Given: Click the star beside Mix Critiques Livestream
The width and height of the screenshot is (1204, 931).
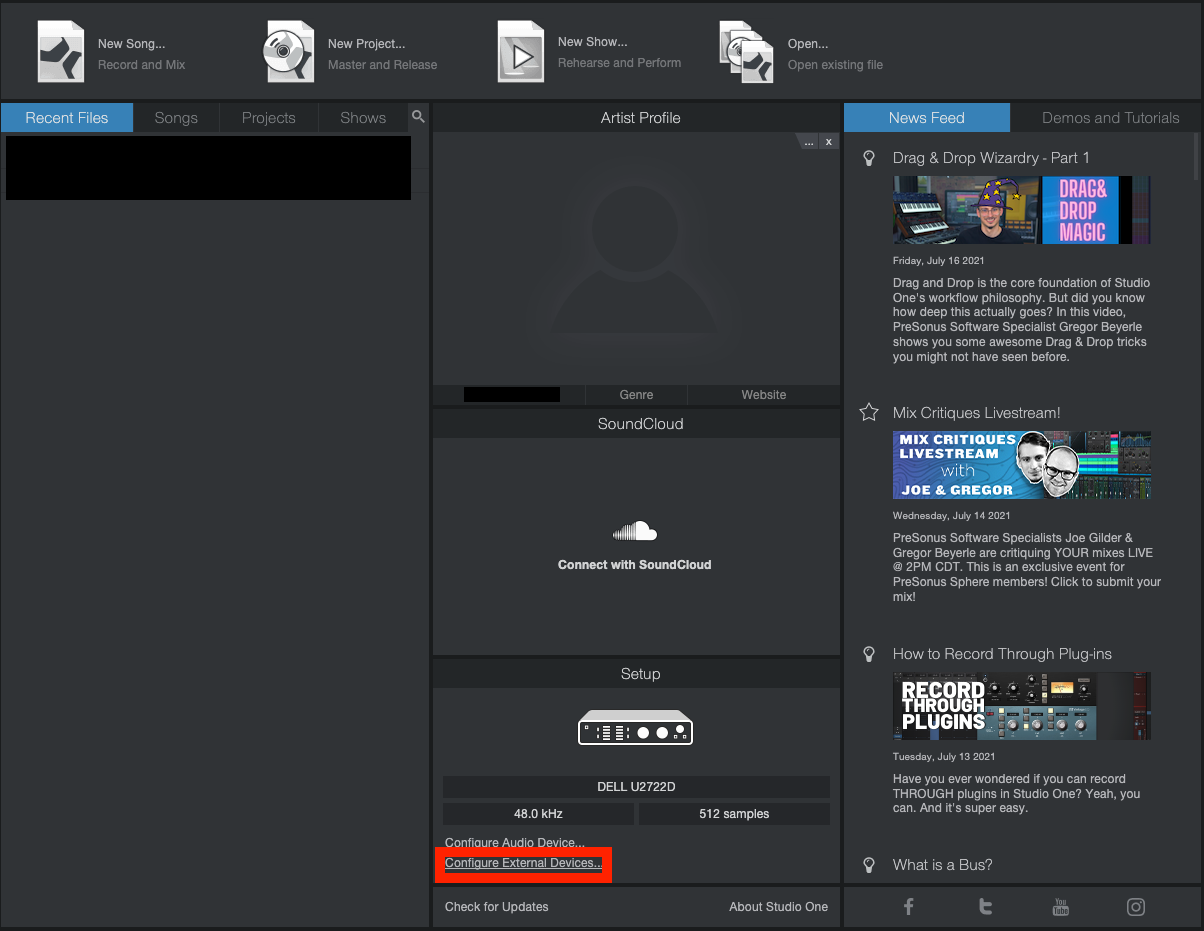Looking at the screenshot, I should tap(870, 412).
